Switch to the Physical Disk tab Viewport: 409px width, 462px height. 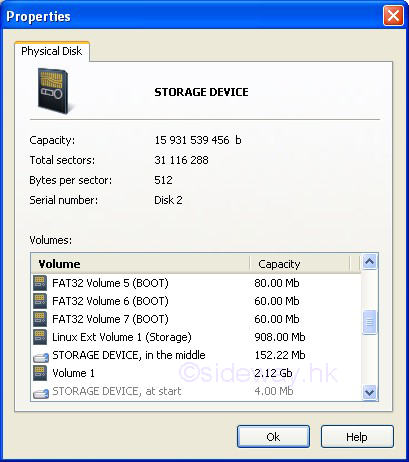coord(52,51)
